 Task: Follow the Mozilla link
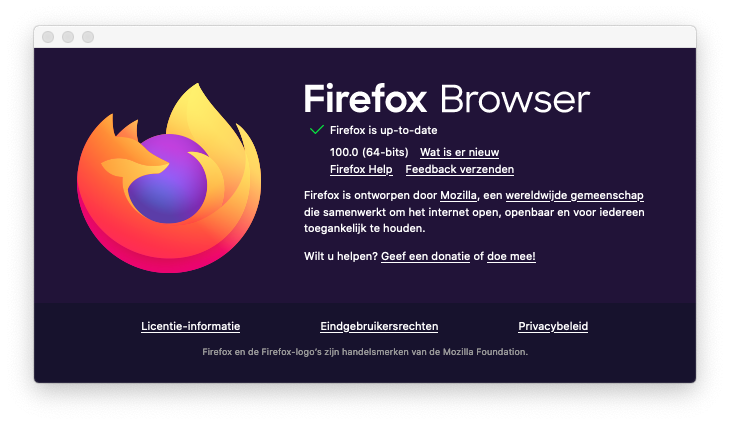point(459,196)
